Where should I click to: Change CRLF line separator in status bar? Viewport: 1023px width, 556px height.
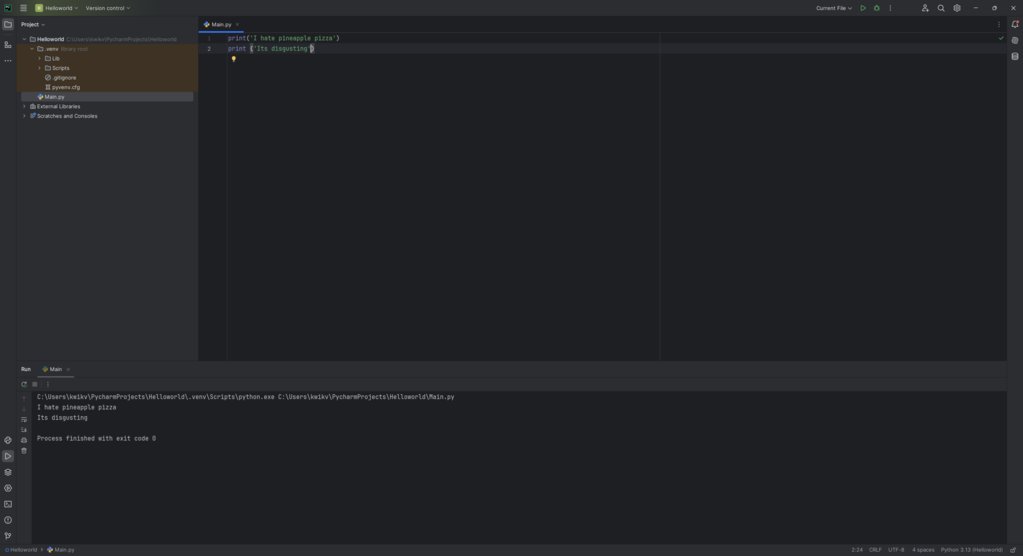coord(875,550)
